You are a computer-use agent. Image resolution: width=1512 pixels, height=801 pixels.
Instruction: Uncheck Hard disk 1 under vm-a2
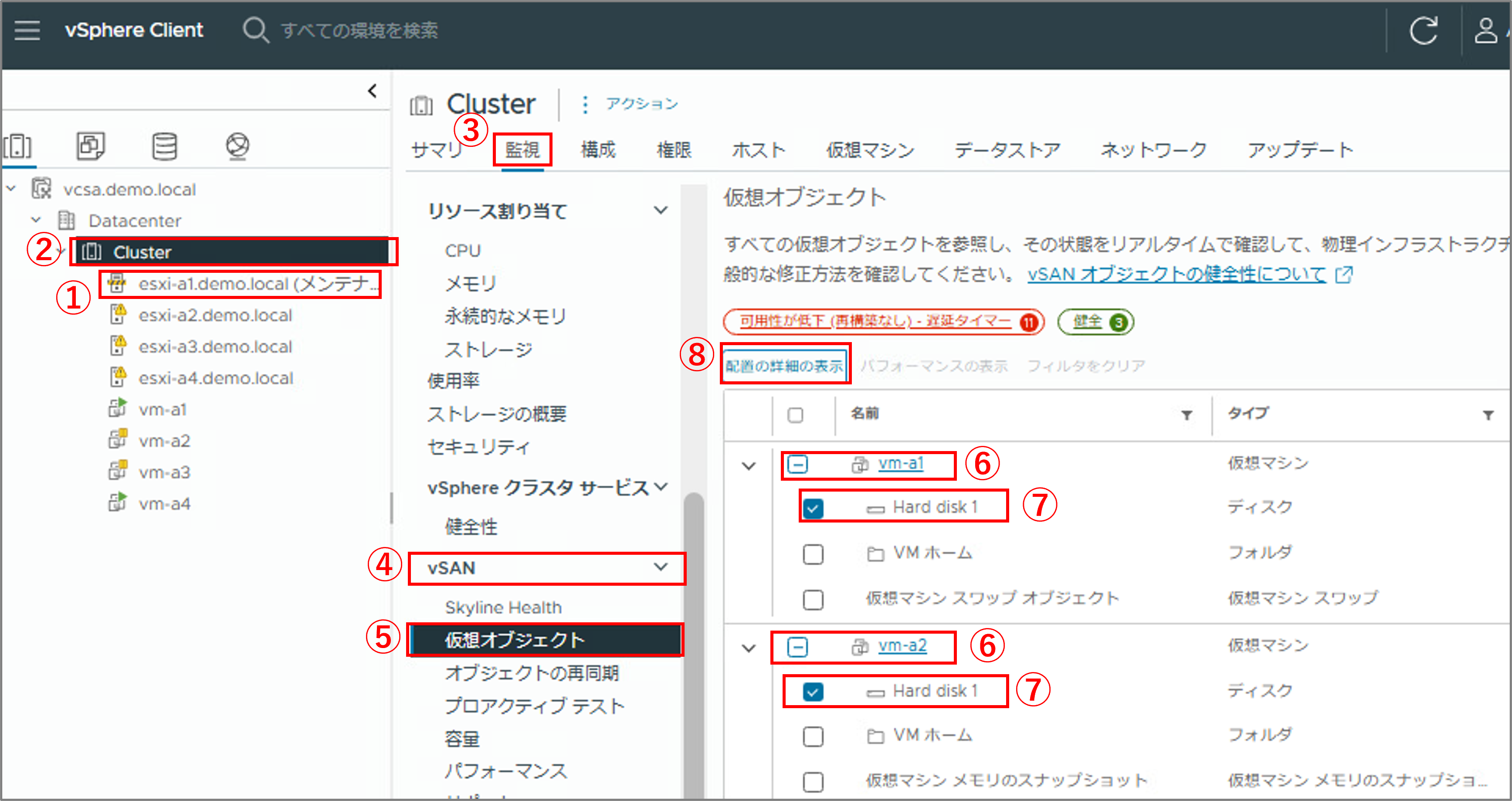(x=813, y=691)
